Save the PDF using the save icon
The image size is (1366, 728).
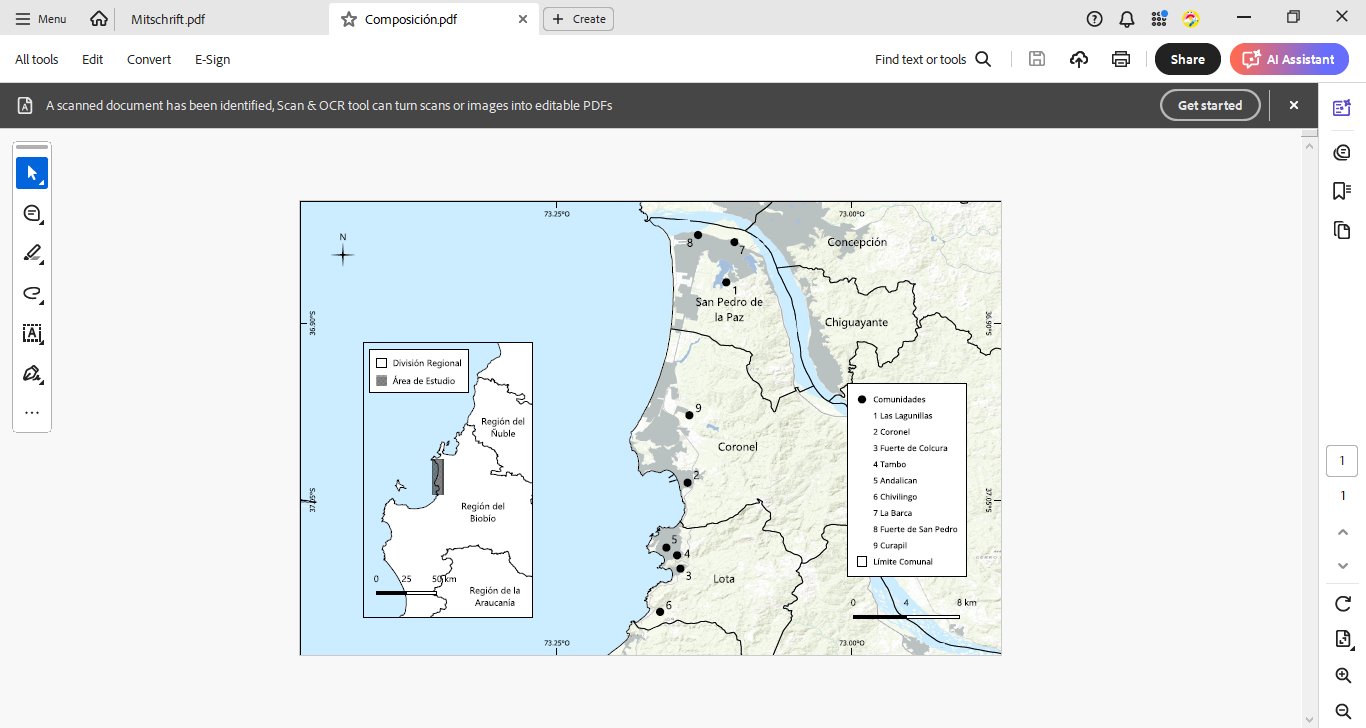(1037, 59)
